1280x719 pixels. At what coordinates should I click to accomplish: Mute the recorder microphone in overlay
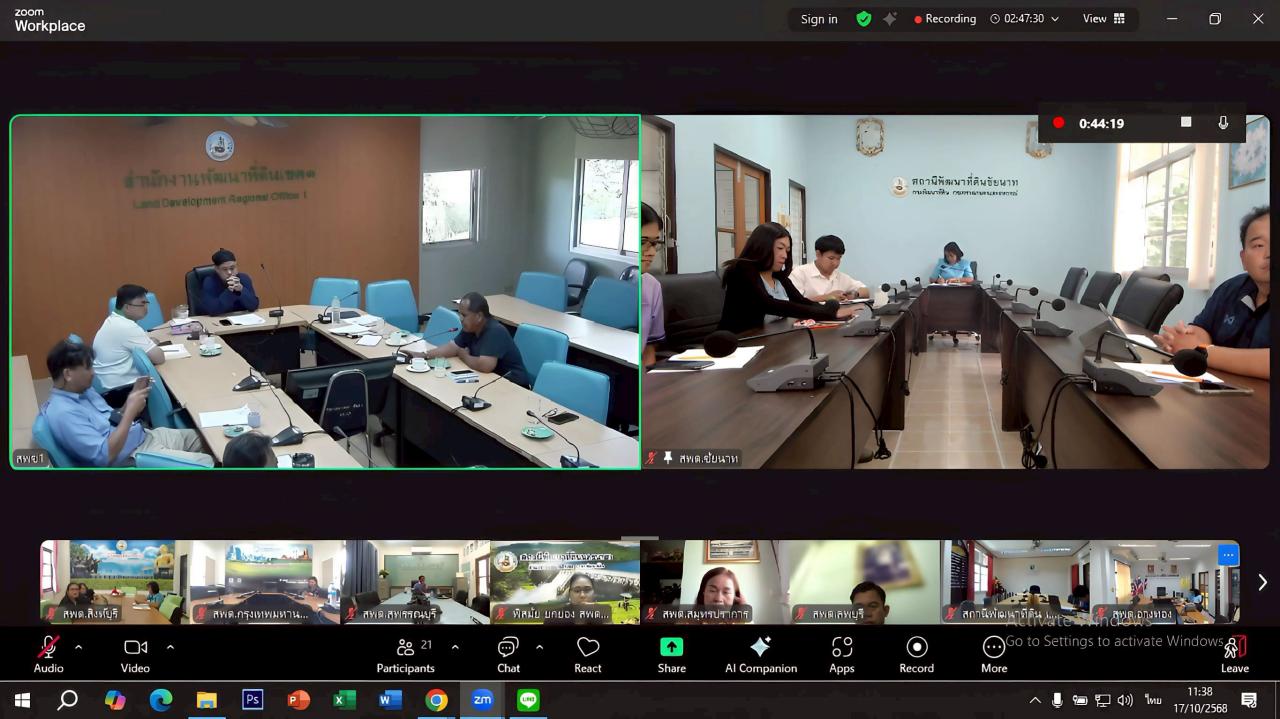[x=1222, y=123]
